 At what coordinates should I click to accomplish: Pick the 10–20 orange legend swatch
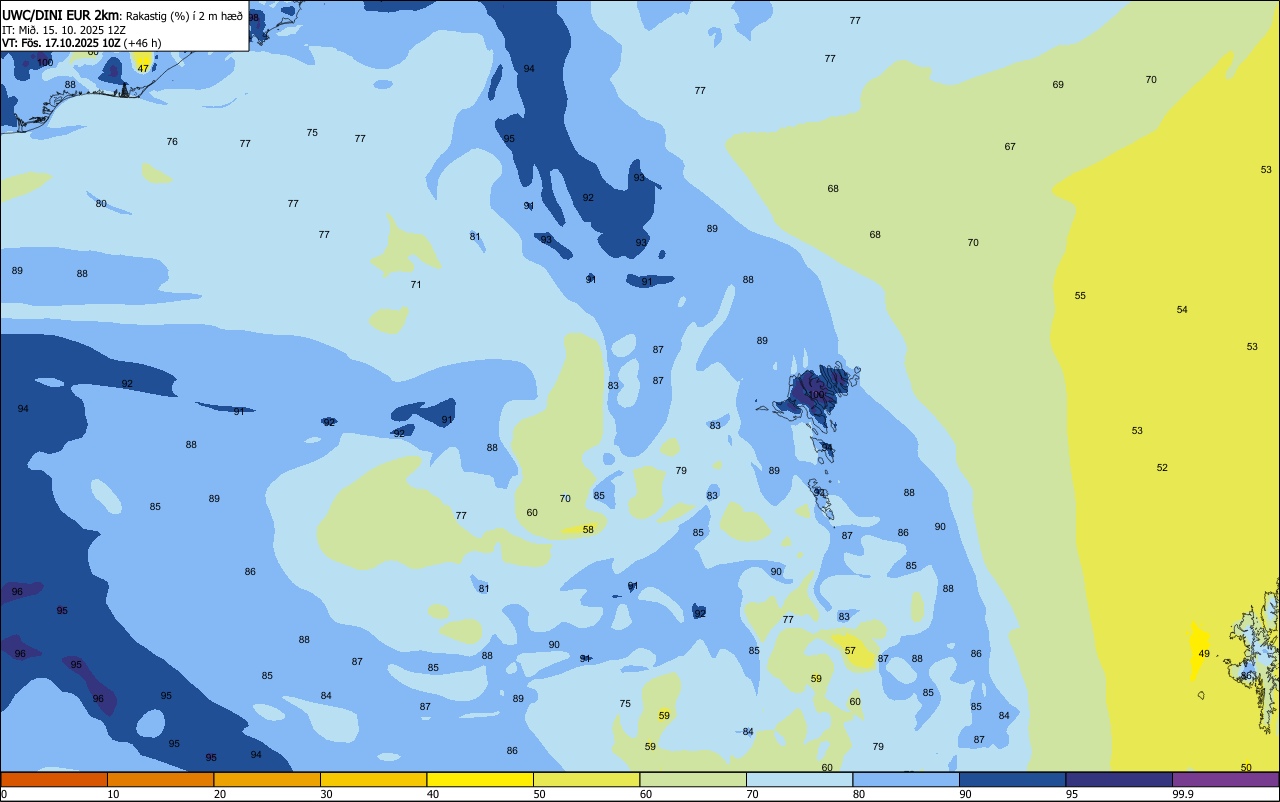(x=160, y=779)
